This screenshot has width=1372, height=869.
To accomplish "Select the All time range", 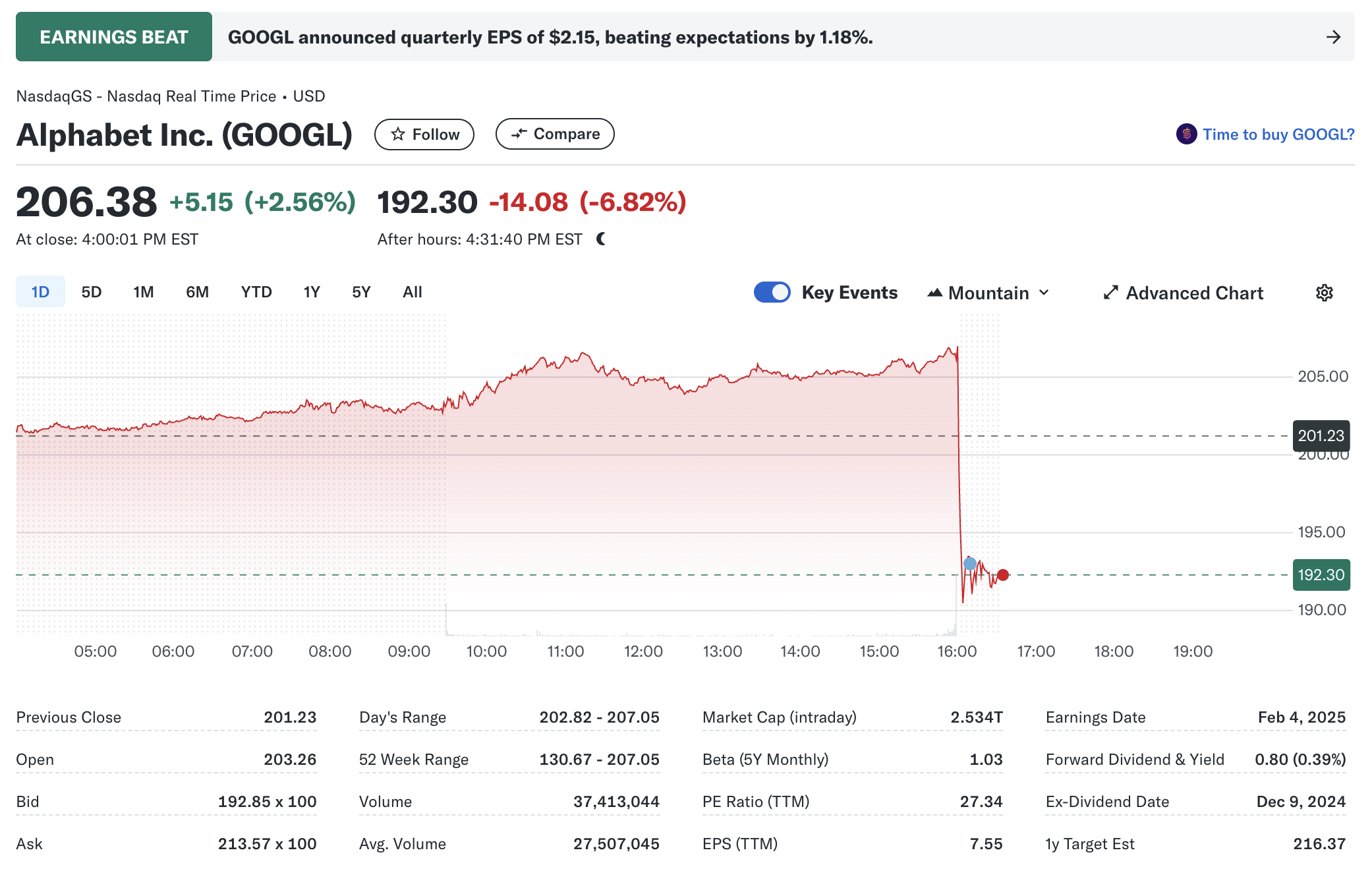I will (412, 292).
